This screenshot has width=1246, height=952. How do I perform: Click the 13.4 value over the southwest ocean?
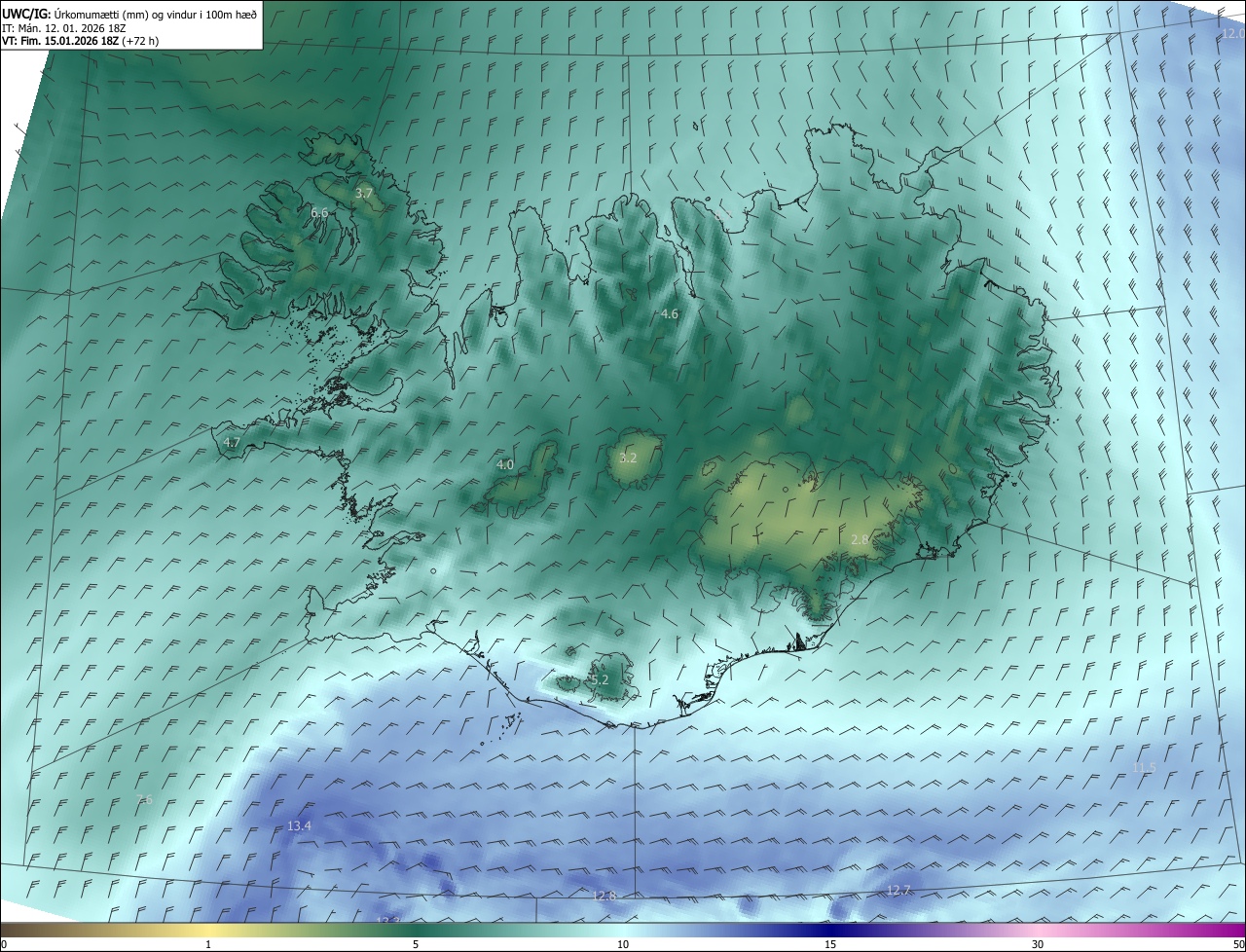pos(299,826)
